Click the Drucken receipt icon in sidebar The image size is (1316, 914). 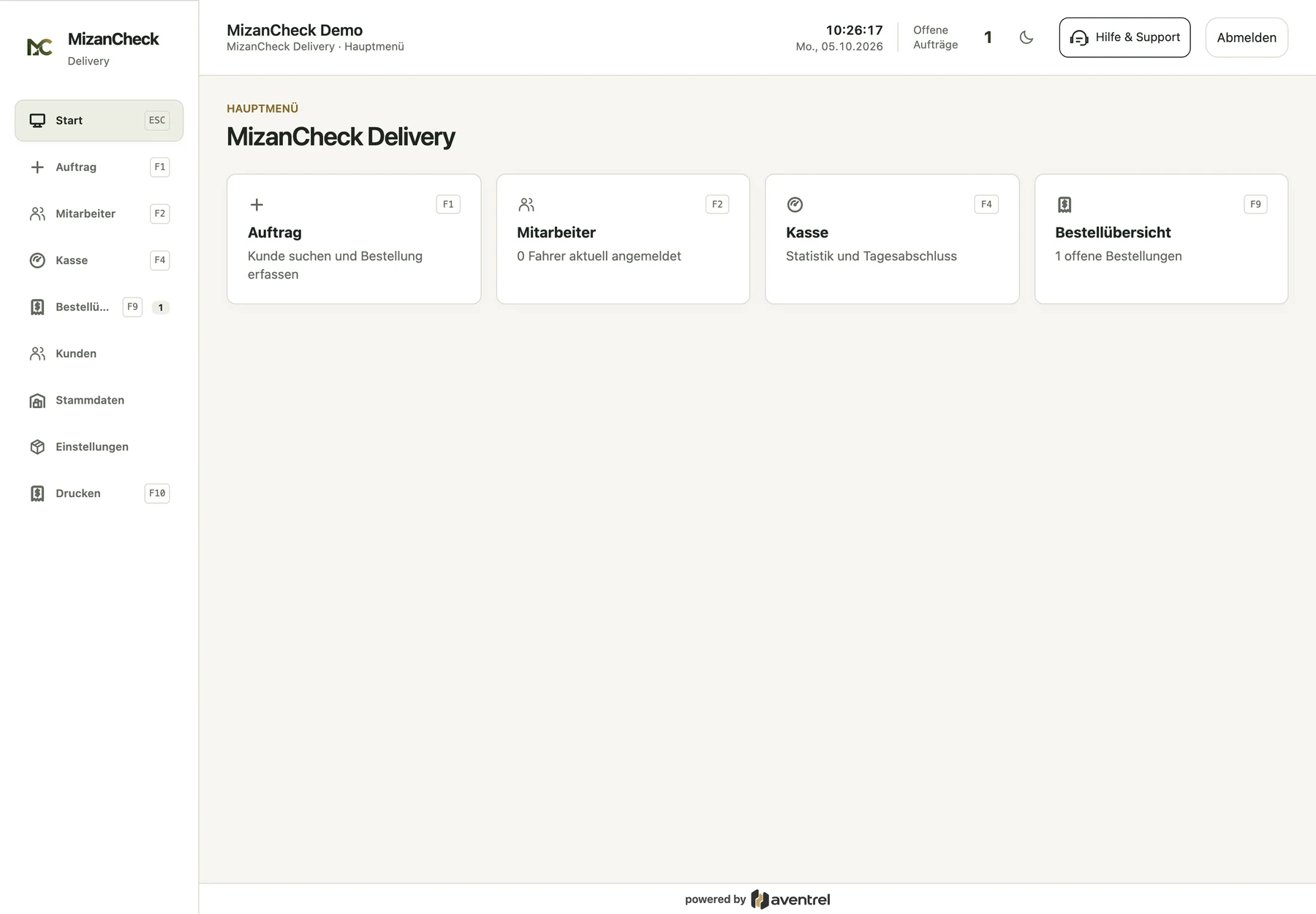point(37,494)
